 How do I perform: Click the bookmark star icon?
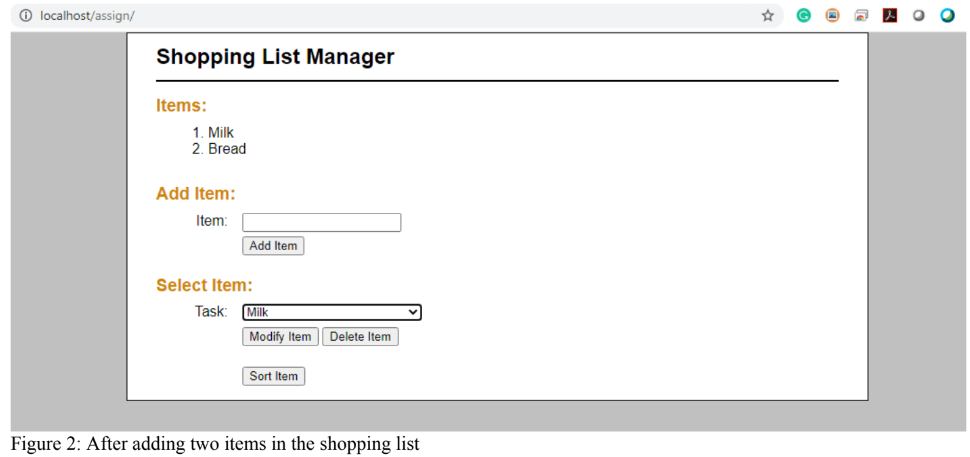coord(768,16)
